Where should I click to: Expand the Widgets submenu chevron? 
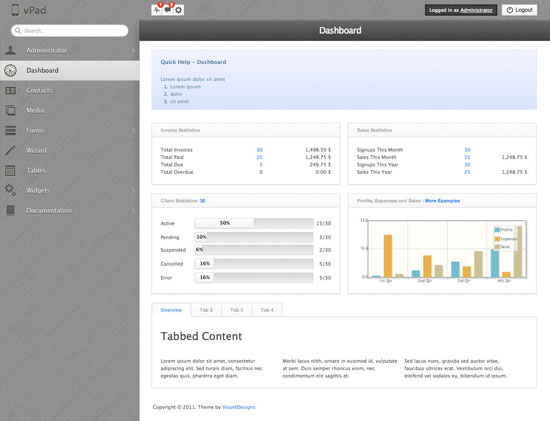point(133,191)
